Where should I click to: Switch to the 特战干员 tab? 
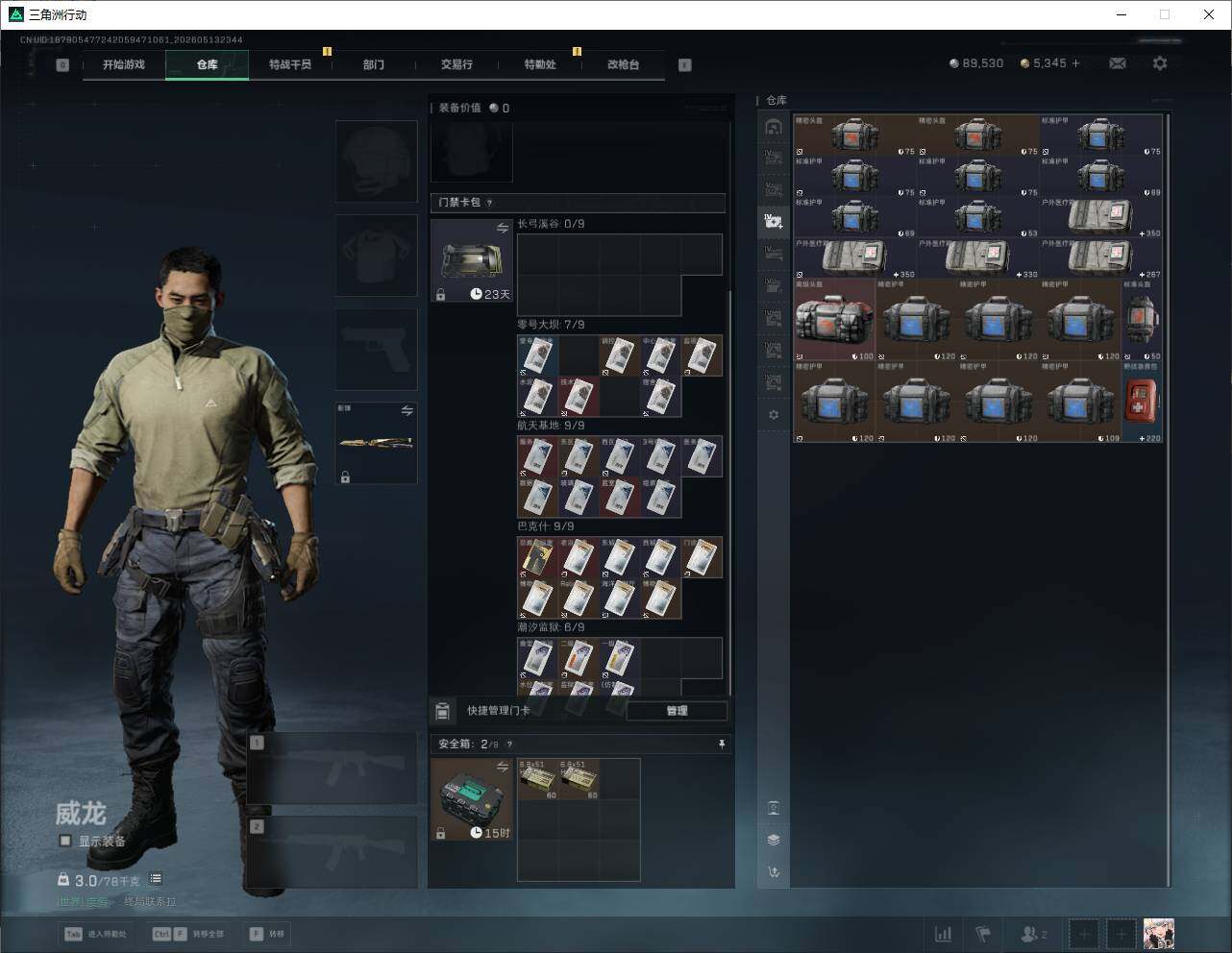click(290, 64)
